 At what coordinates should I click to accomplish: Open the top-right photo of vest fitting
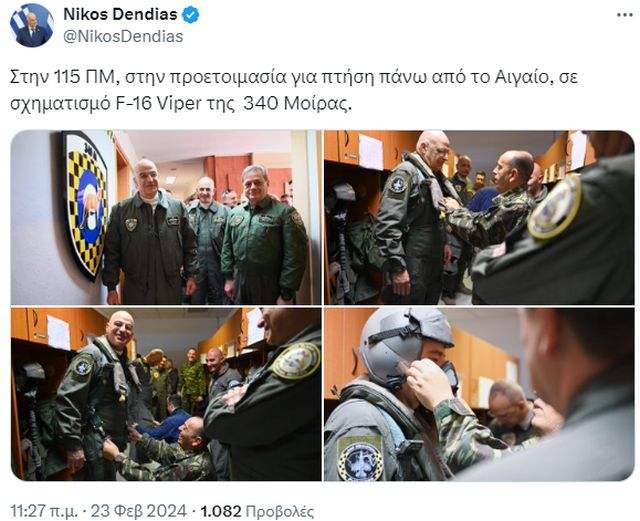point(479,218)
